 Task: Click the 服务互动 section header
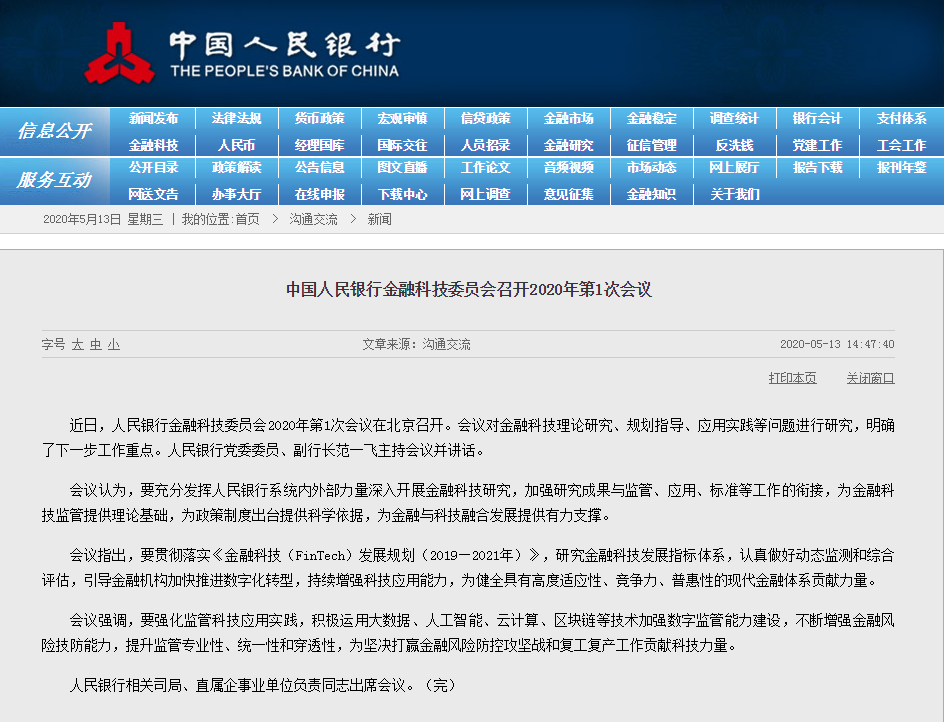[54, 180]
